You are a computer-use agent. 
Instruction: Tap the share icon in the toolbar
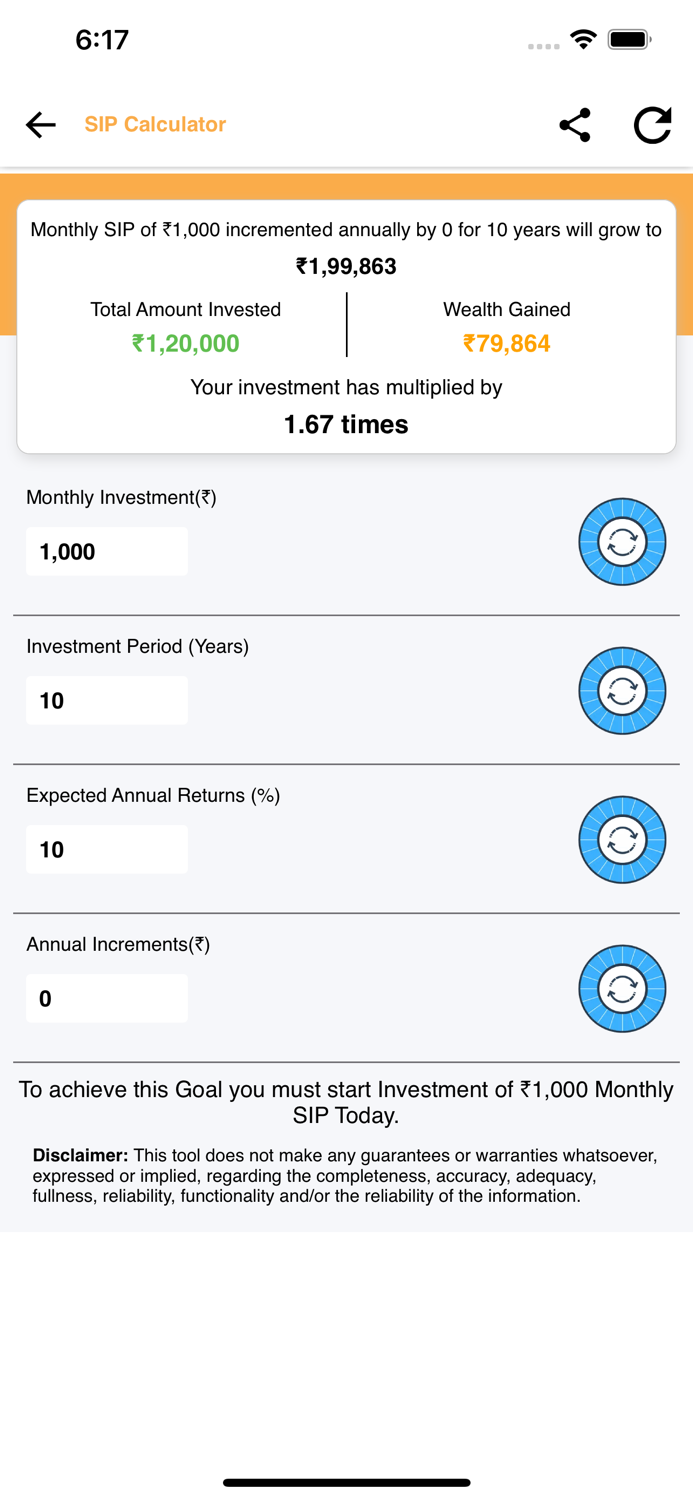coord(574,124)
